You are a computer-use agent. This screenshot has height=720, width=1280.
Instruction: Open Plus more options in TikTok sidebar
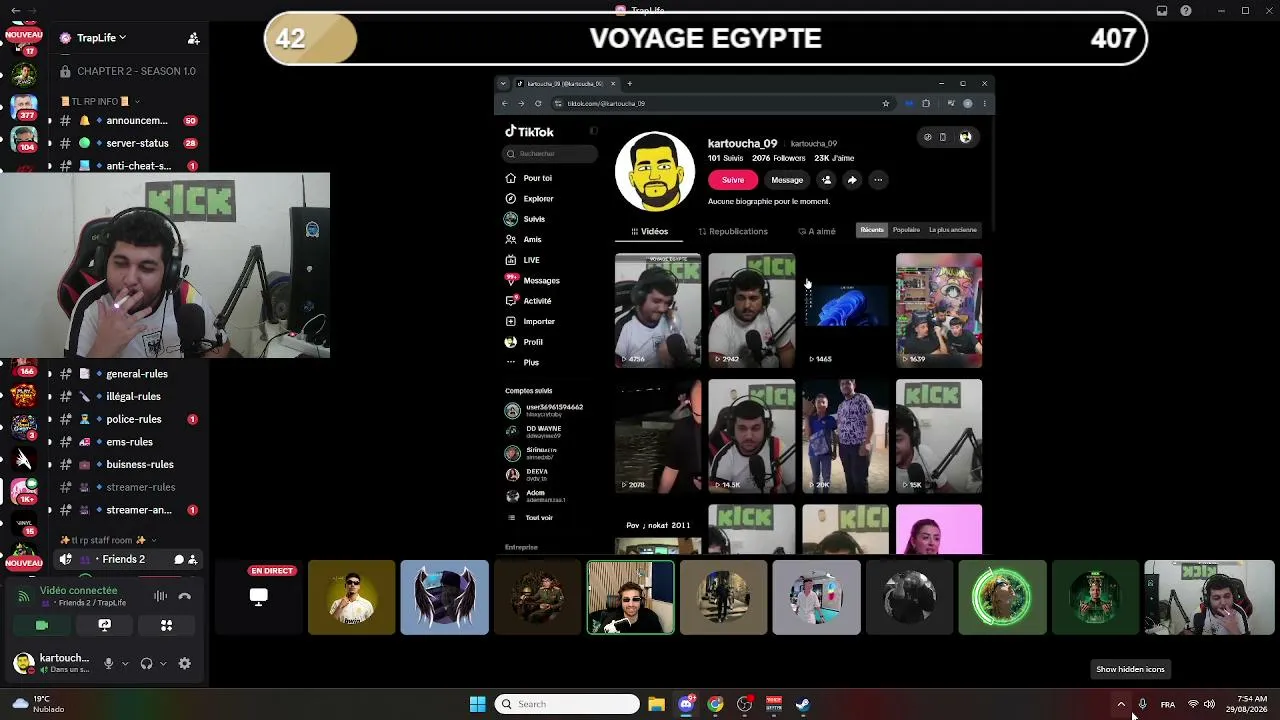point(523,362)
